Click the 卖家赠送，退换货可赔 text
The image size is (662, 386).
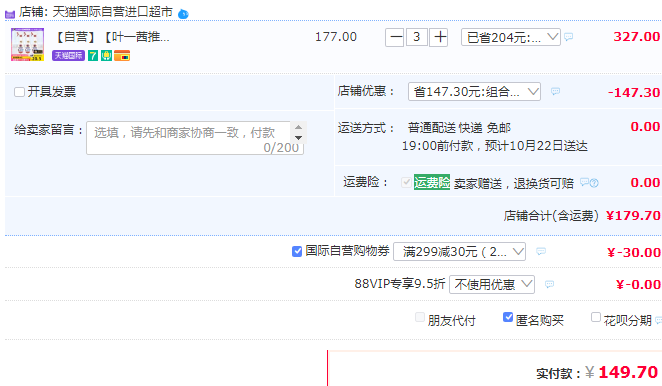514,183
